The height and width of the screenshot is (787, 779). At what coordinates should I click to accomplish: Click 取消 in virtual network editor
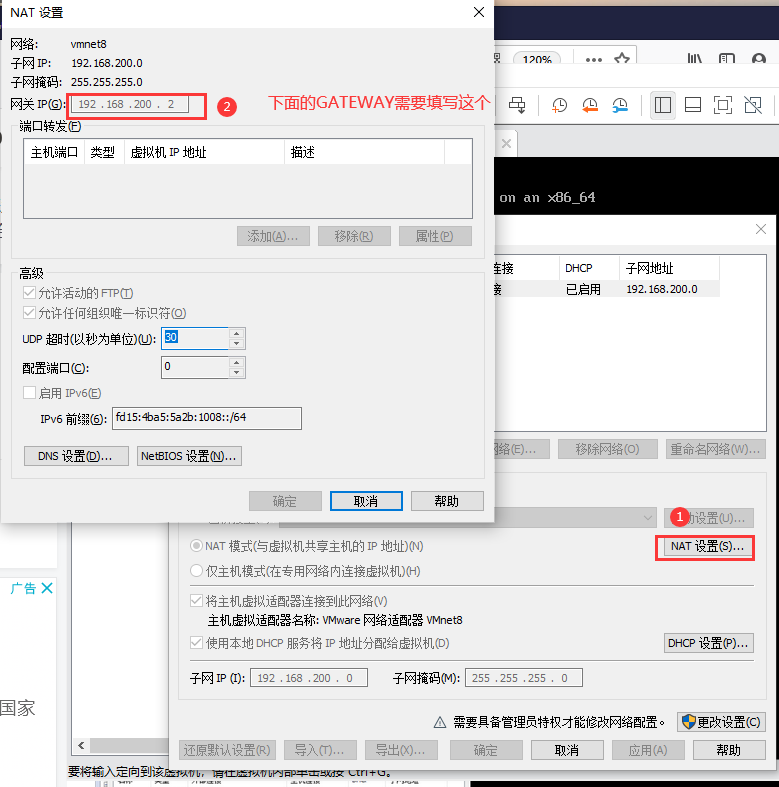[x=567, y=750]
